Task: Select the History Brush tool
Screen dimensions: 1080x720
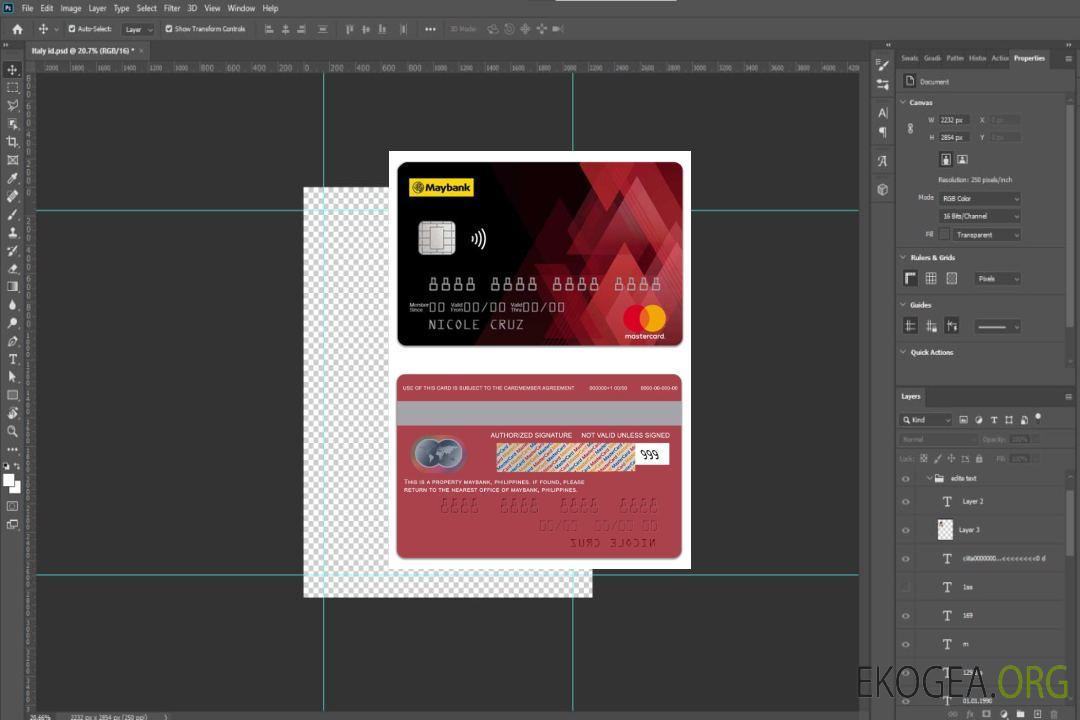Action: click(12, 251)
